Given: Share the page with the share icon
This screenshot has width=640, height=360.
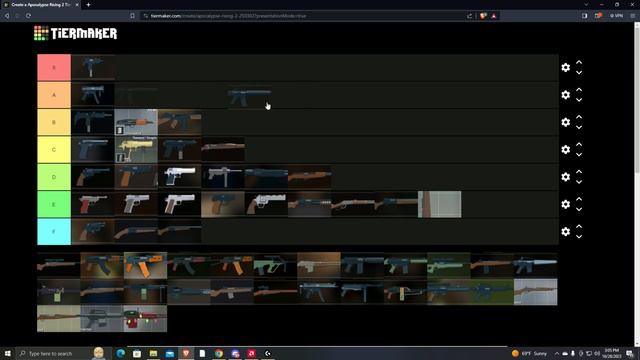Looking at the screenshot, I should coord(469,16).
